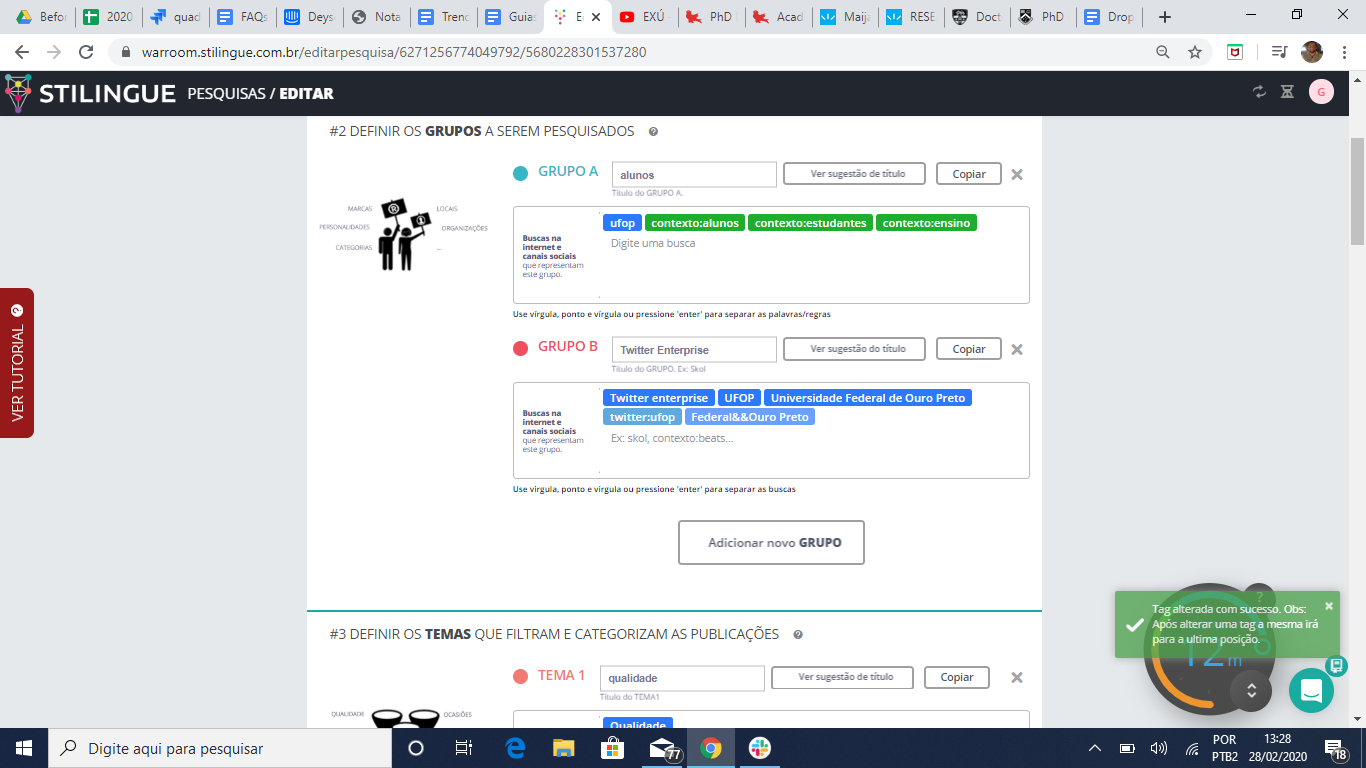This screenshot has height=768, width=1366.
Task: Click 'Adicionar novo GRUPO' button
Action: (771, 542)
